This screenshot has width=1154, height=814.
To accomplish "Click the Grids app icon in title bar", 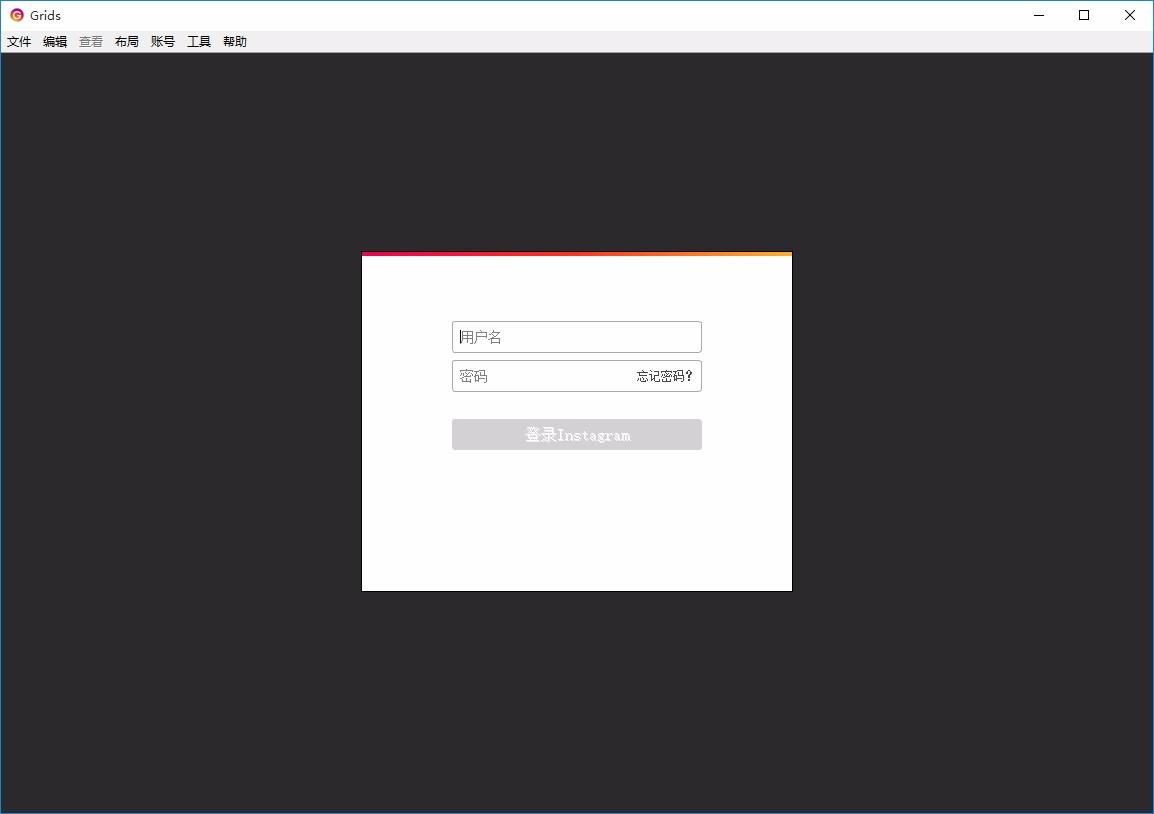I will (x=16, y=15).
